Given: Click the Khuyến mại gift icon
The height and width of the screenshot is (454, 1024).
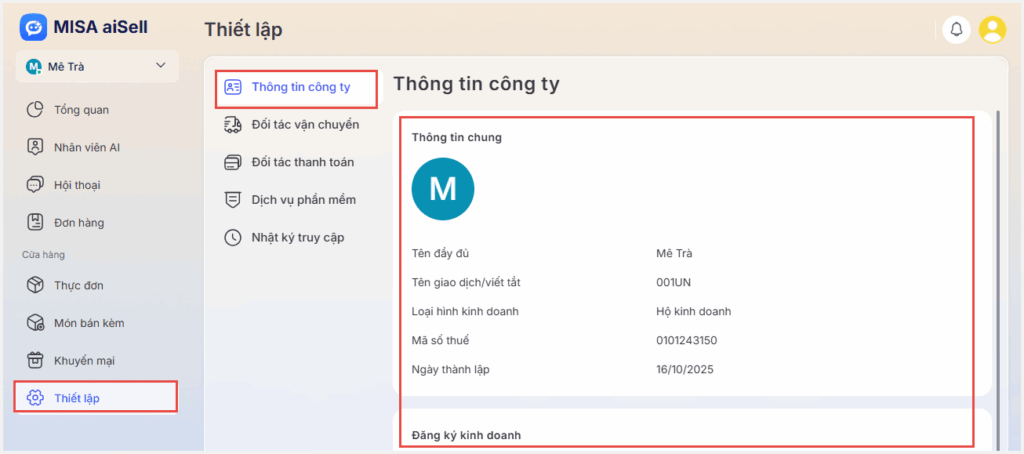Looking at the screenshot, I should [35, 360].
